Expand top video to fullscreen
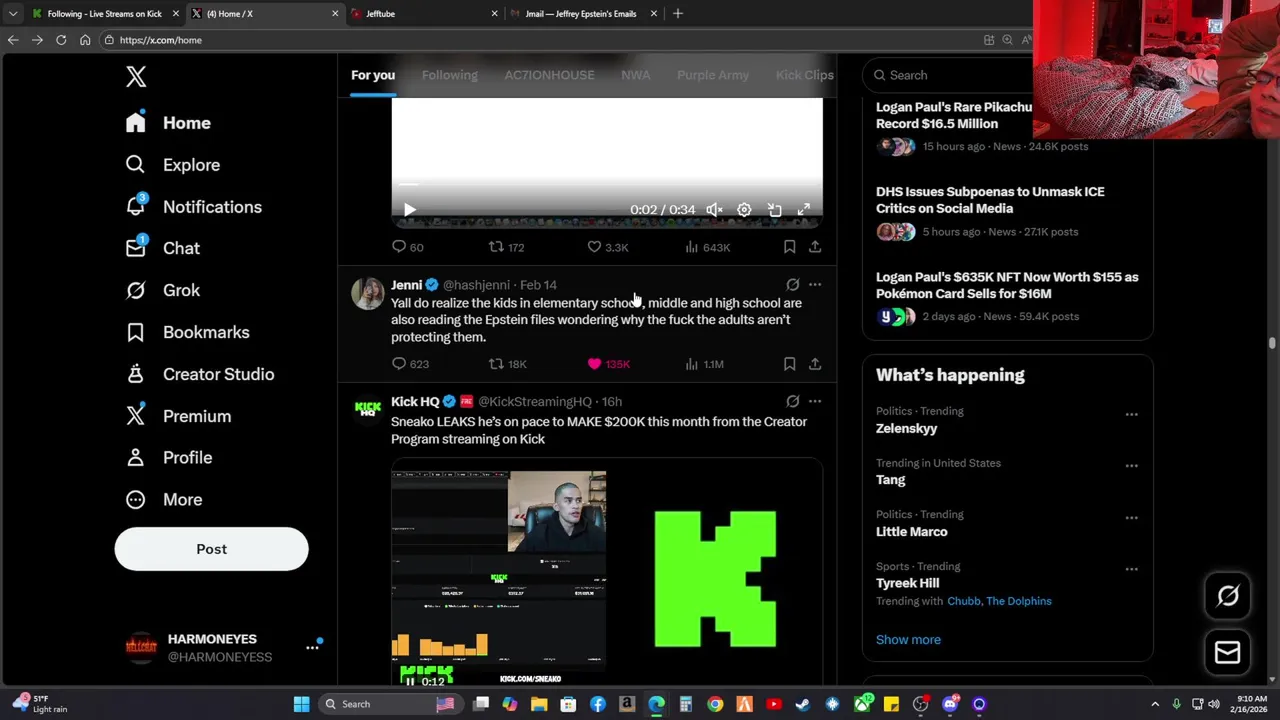This screenshot has width=1280, height=720. 804,210
